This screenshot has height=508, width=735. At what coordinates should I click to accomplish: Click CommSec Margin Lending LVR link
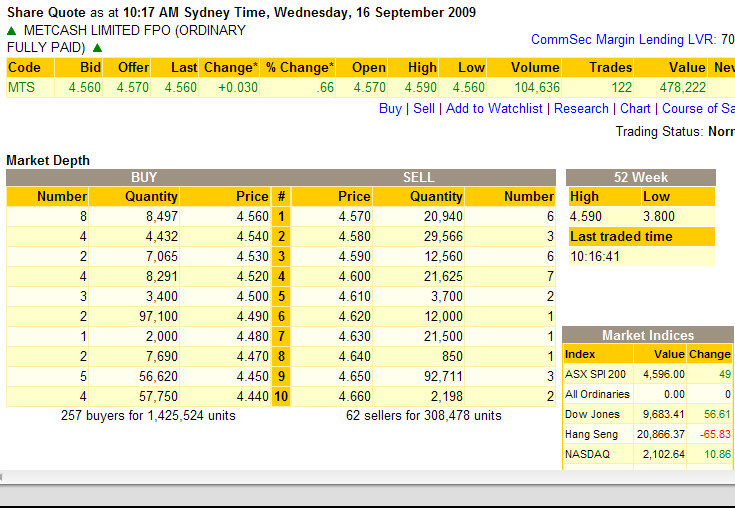pyautogui.click(x=623, y=39)
